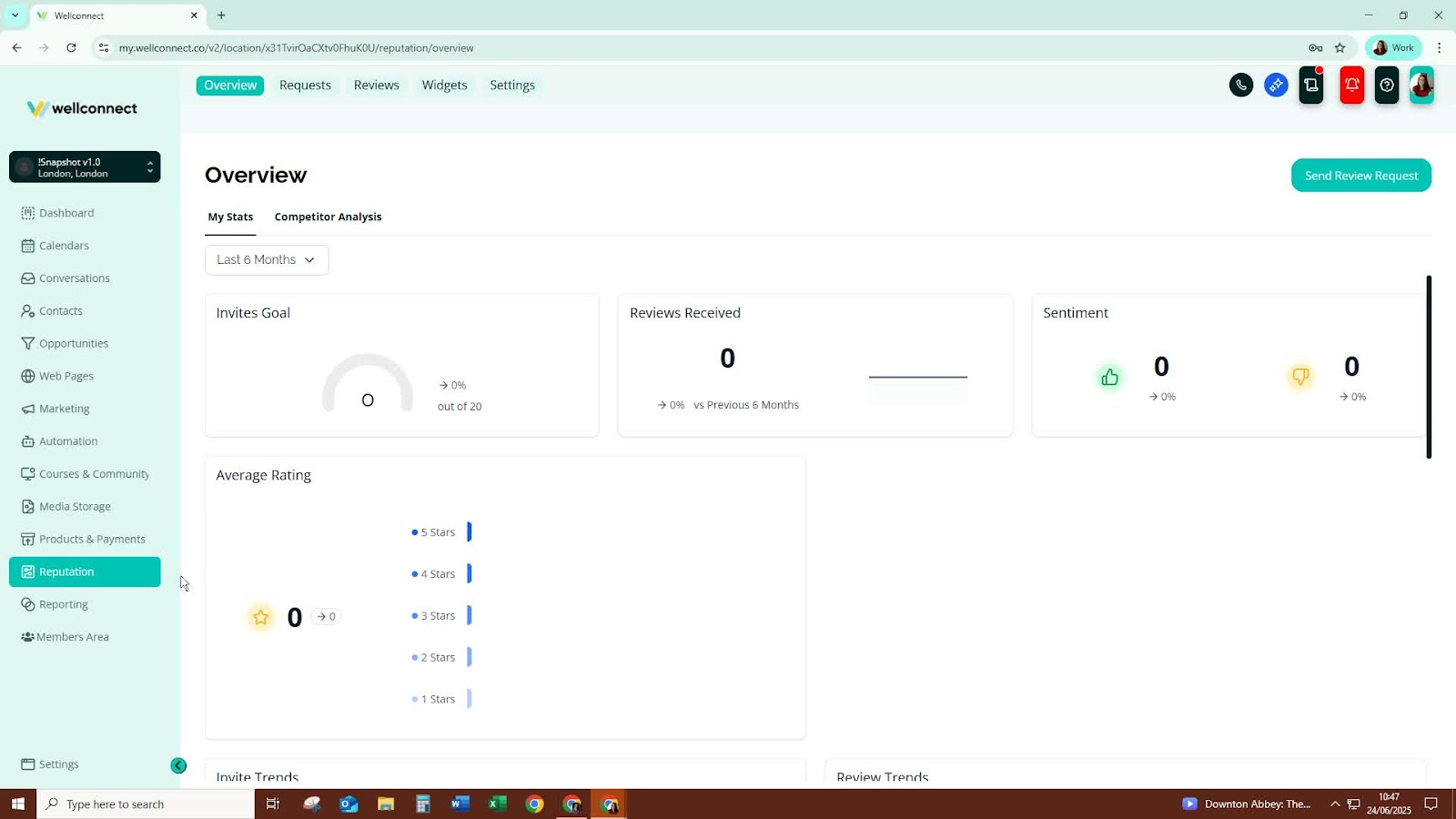Open Media Storage in the sidebar

(x=75, y=507)
